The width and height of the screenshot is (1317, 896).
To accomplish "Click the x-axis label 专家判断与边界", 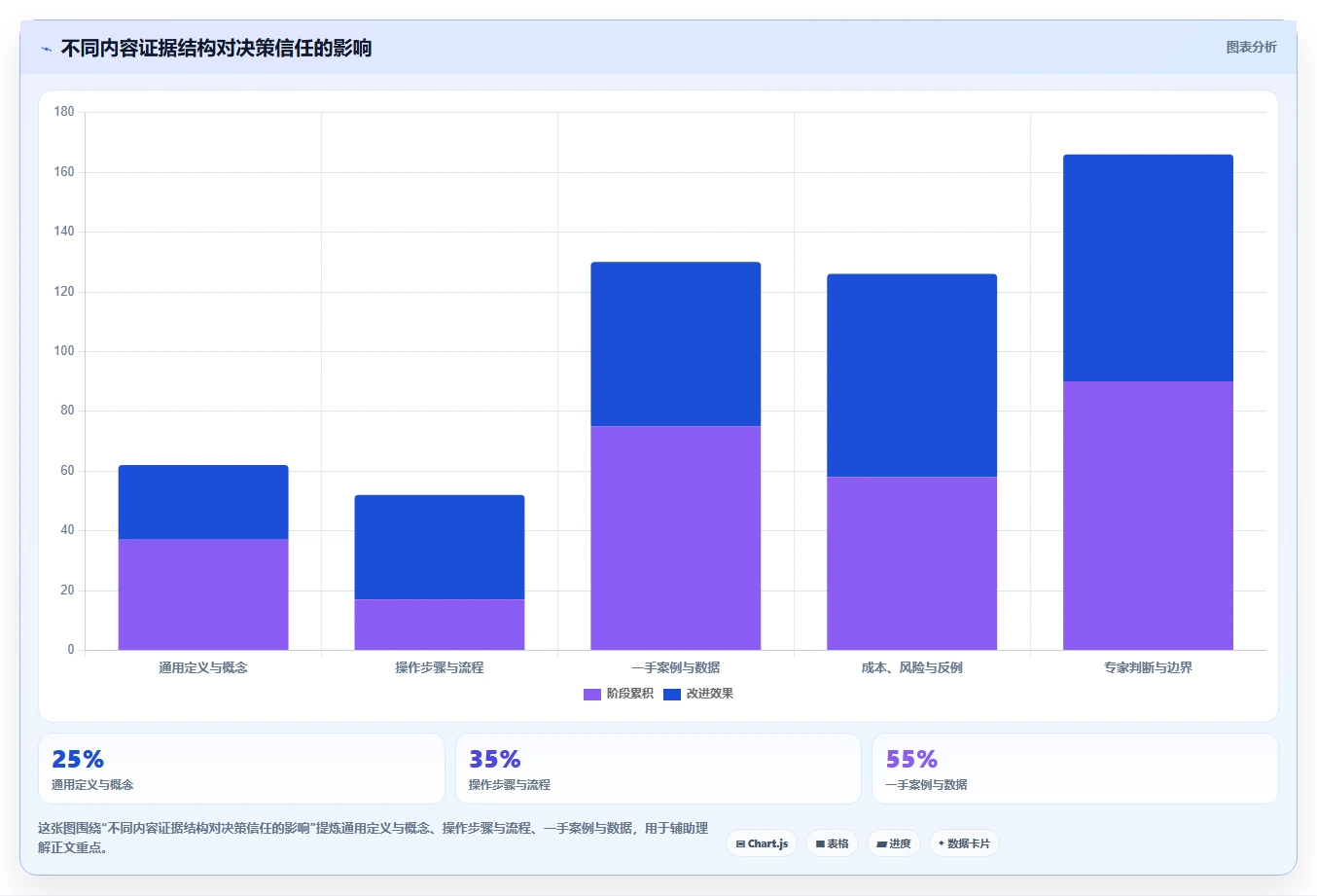I will pyautogui.click(x=1148, y=667).
